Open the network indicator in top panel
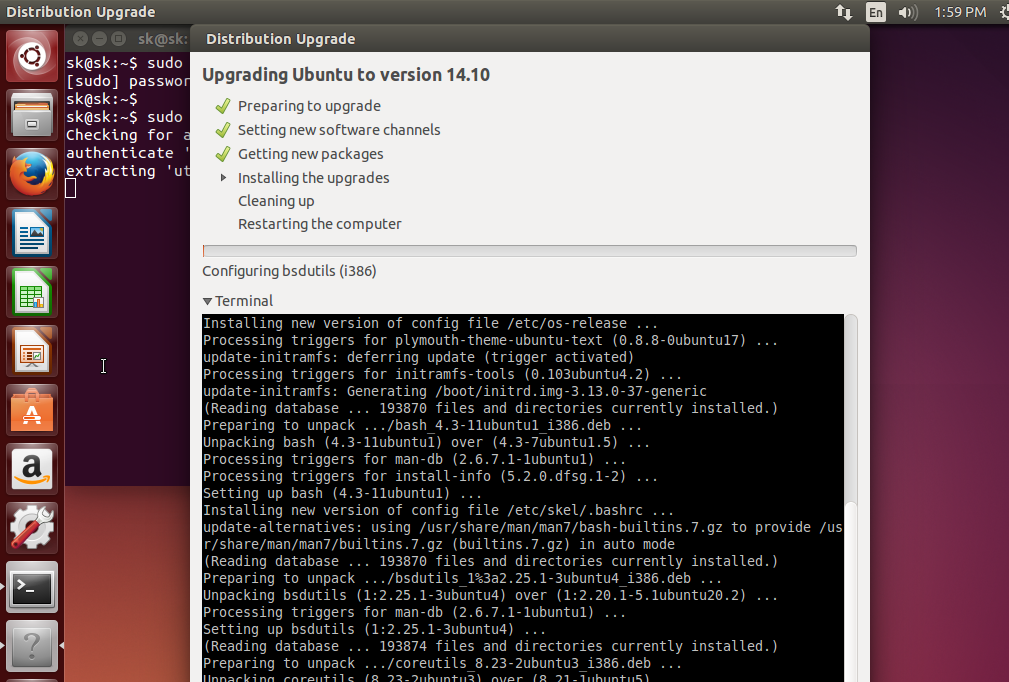1009x682 pixels. pos(844,12)
